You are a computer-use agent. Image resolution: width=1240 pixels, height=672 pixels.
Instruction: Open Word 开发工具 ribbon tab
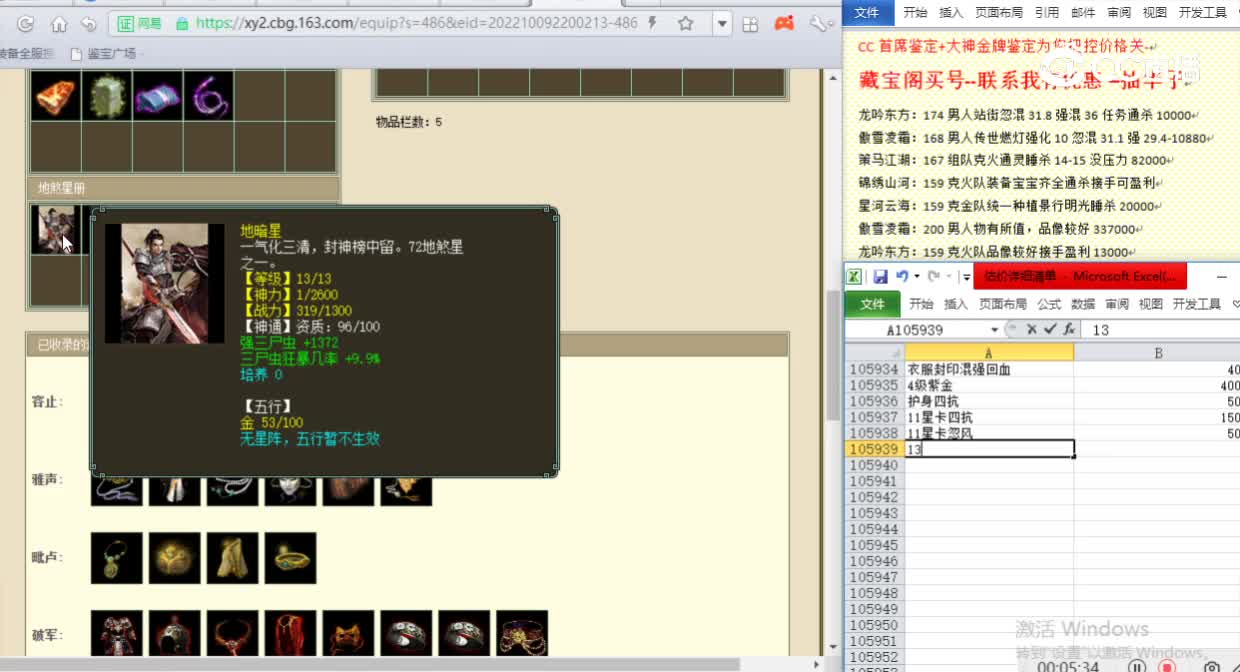(x=1203, y=13)
